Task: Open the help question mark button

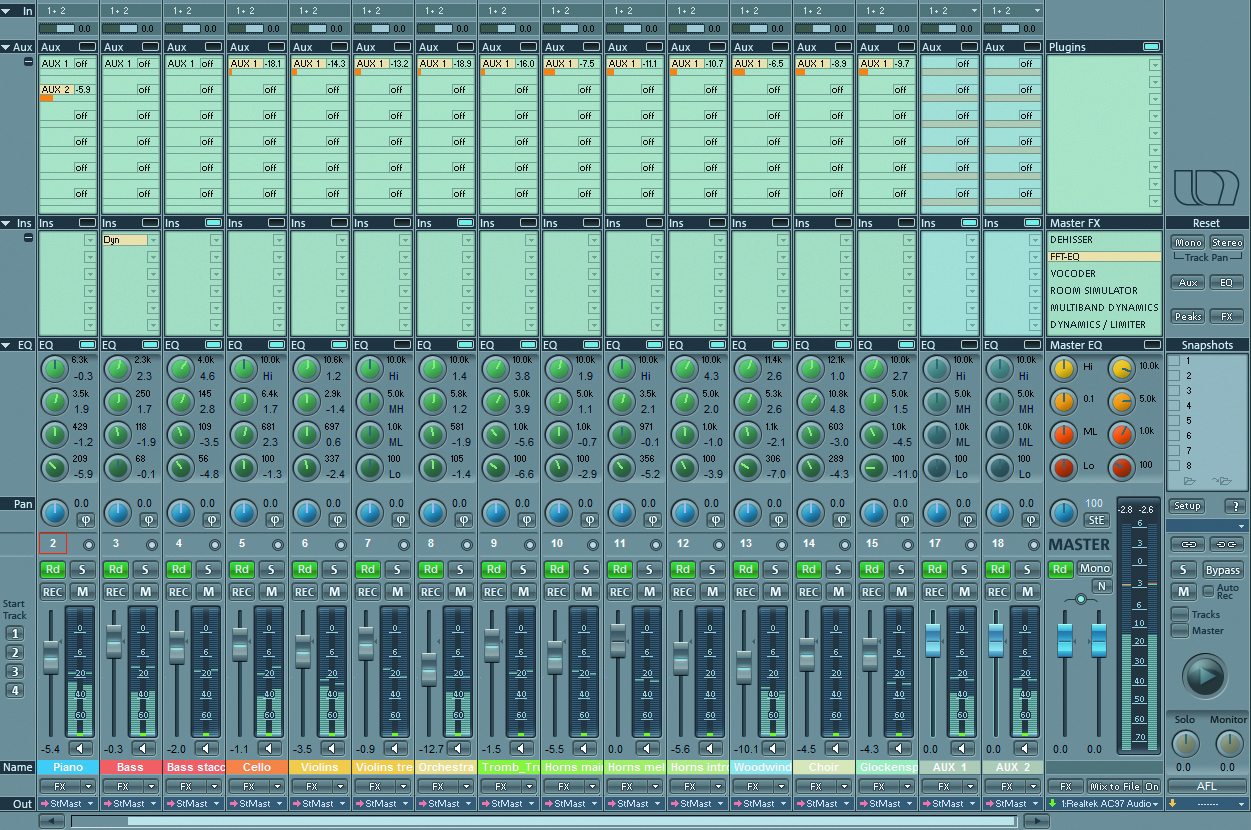Action: (1234, 506)
